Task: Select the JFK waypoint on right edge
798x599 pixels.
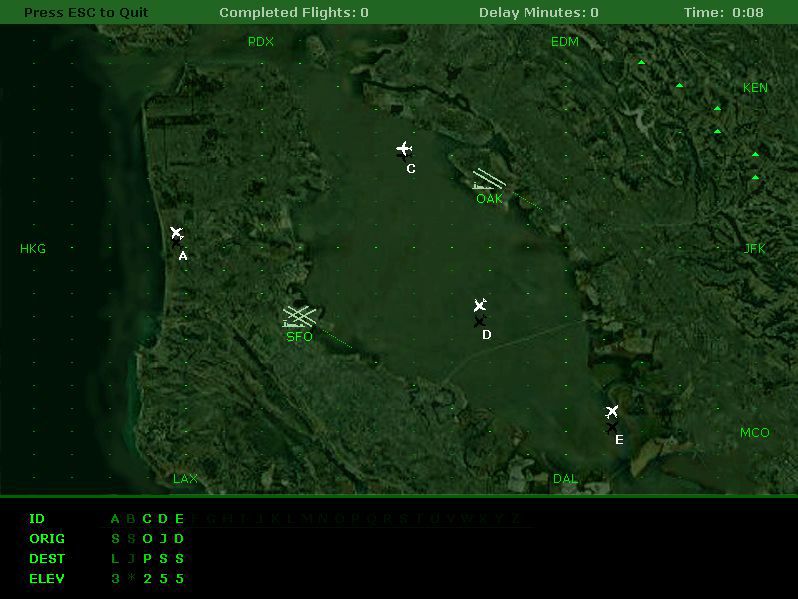Action: 755,249
